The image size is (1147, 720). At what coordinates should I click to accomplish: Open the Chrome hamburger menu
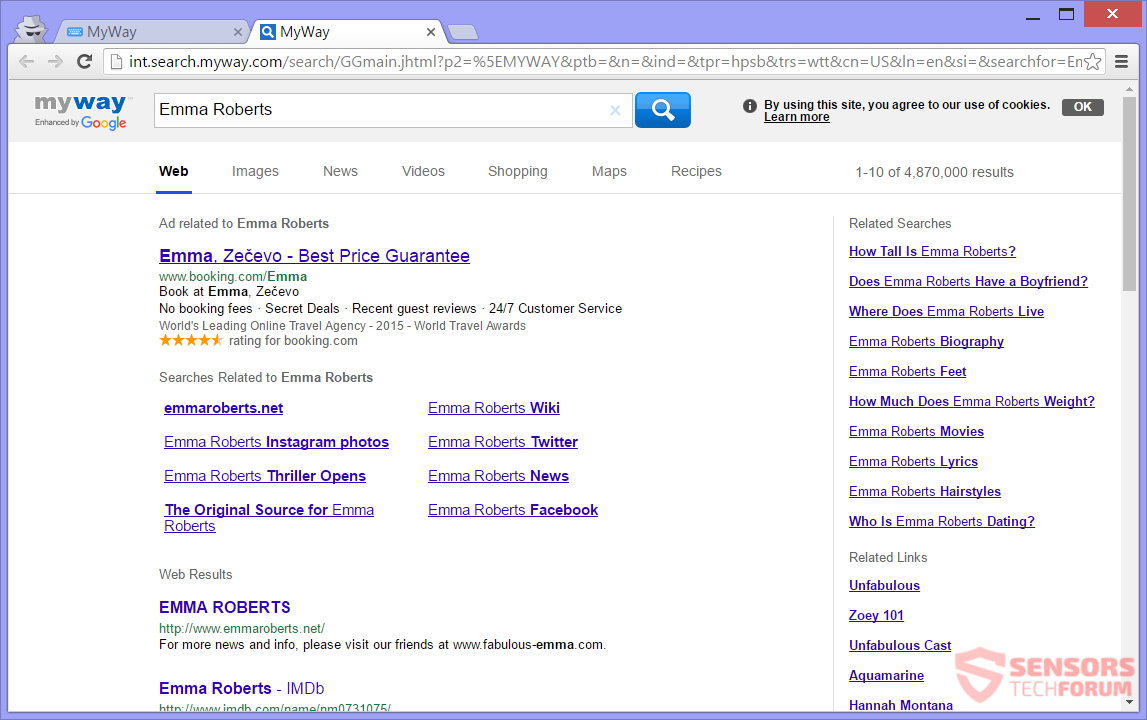pyautogui.click(x=1121, y=61)
